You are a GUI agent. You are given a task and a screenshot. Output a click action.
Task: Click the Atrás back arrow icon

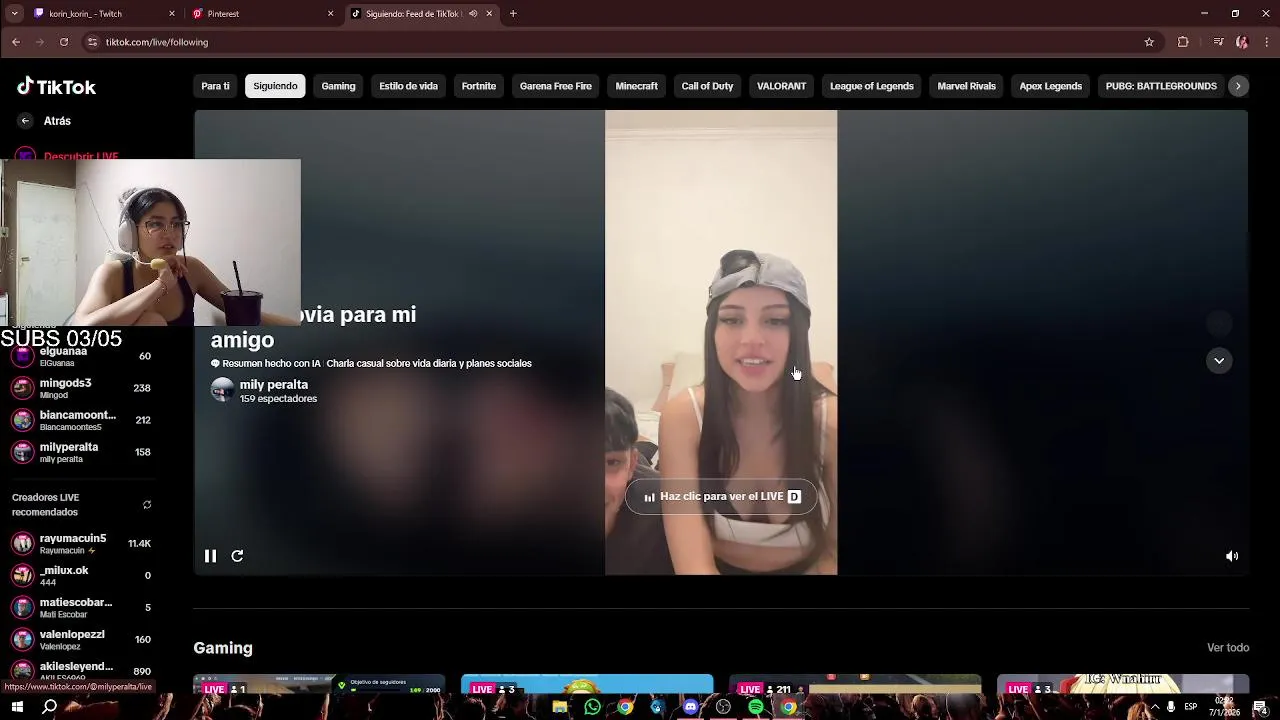(x=25, y=121)
